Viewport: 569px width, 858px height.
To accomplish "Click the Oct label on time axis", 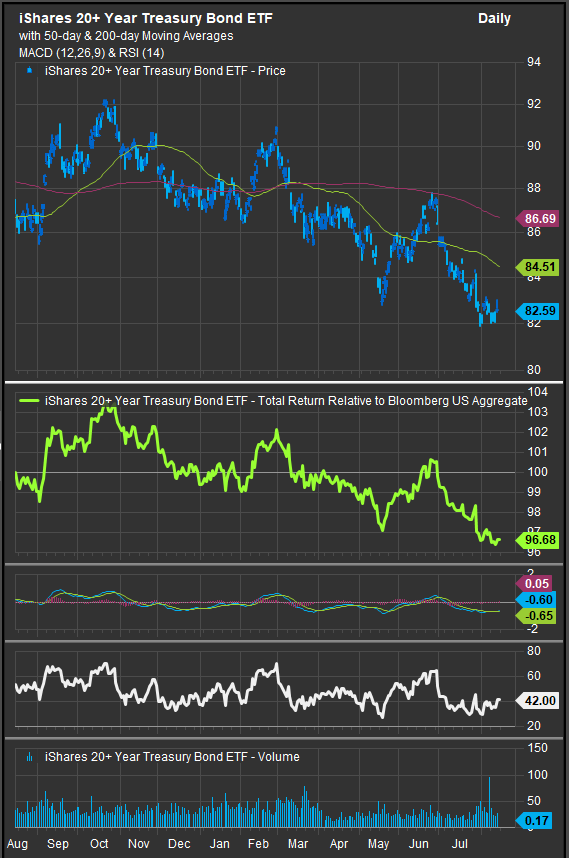I will pyautogui.click(x=100, y=844).
